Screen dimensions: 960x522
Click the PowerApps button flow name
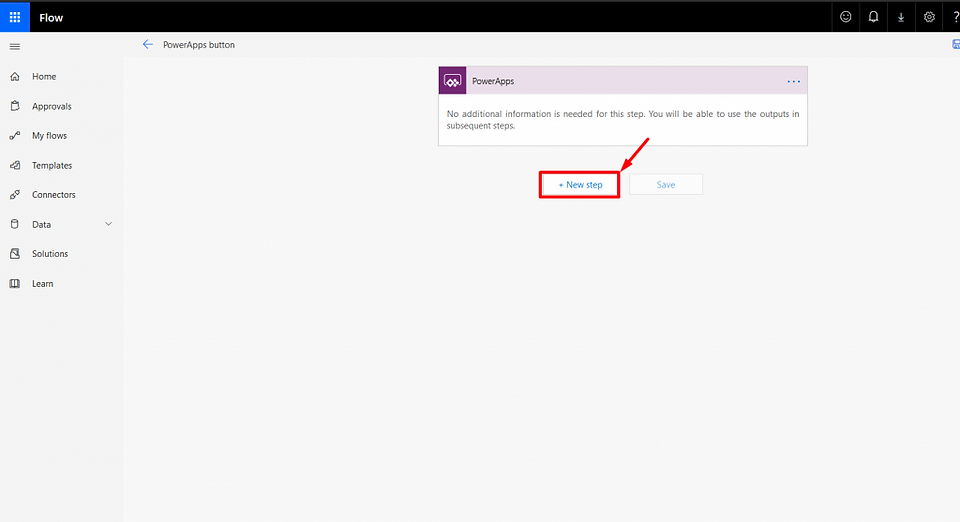[x=199, y=45]
